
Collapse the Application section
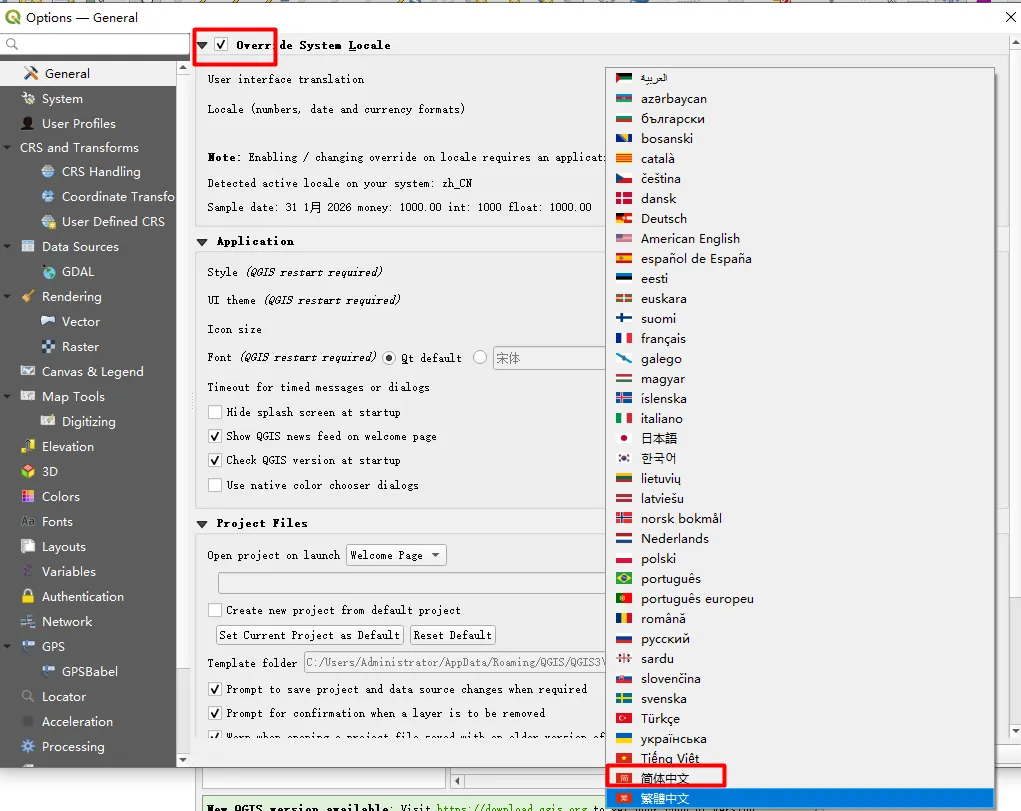point(203,242)
